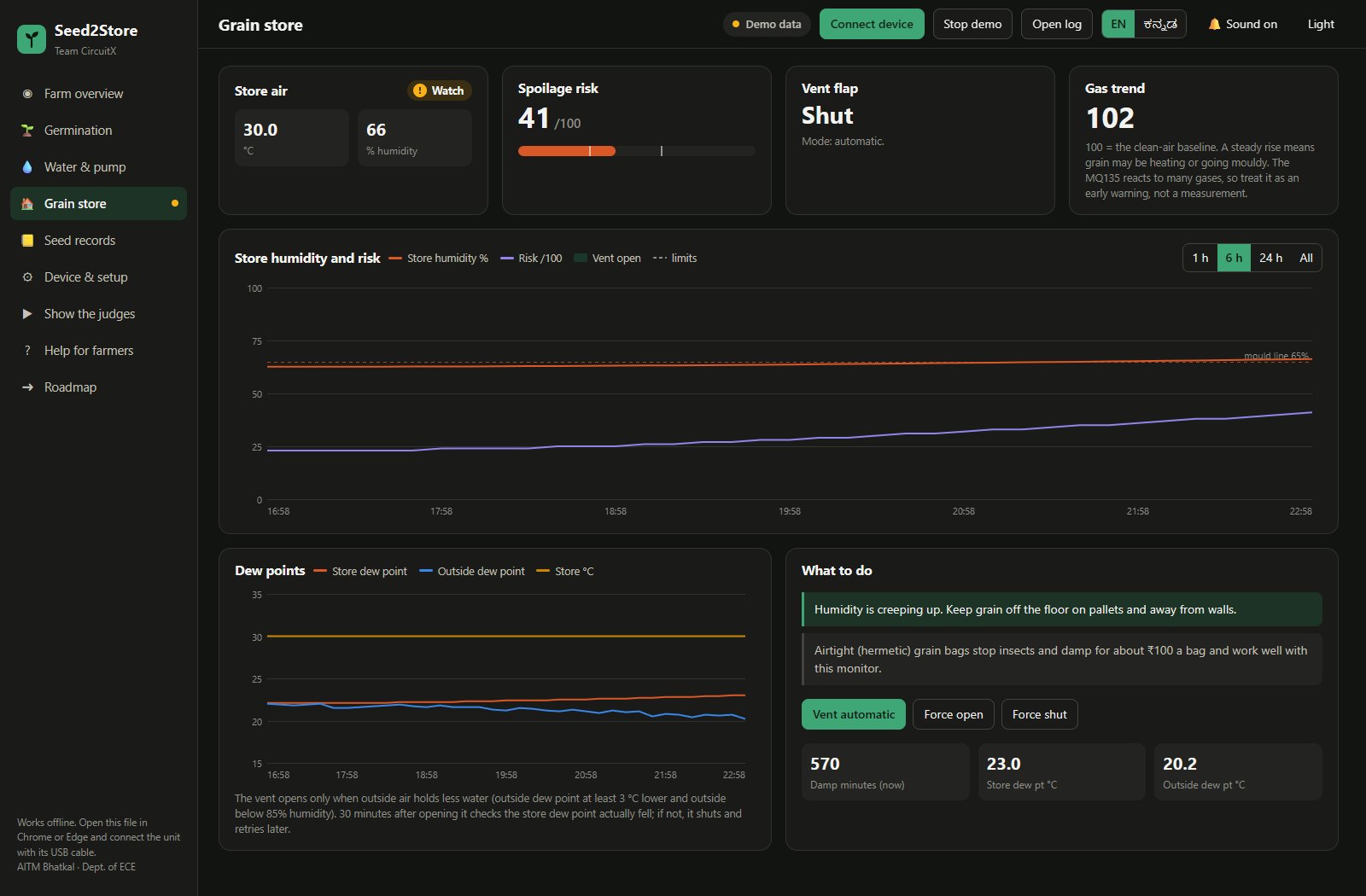Image resolution: width=1366 pixels, height=896 pixels.
Task: Click the Device & setup gear icon
Action: click(27, 277)
